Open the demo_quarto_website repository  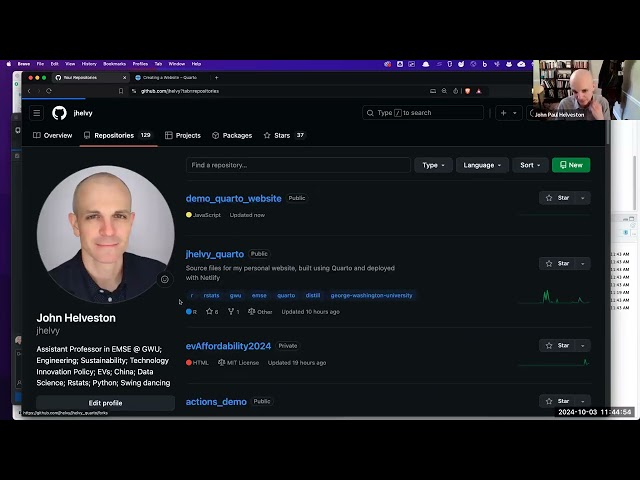click(x=233, y=198)
